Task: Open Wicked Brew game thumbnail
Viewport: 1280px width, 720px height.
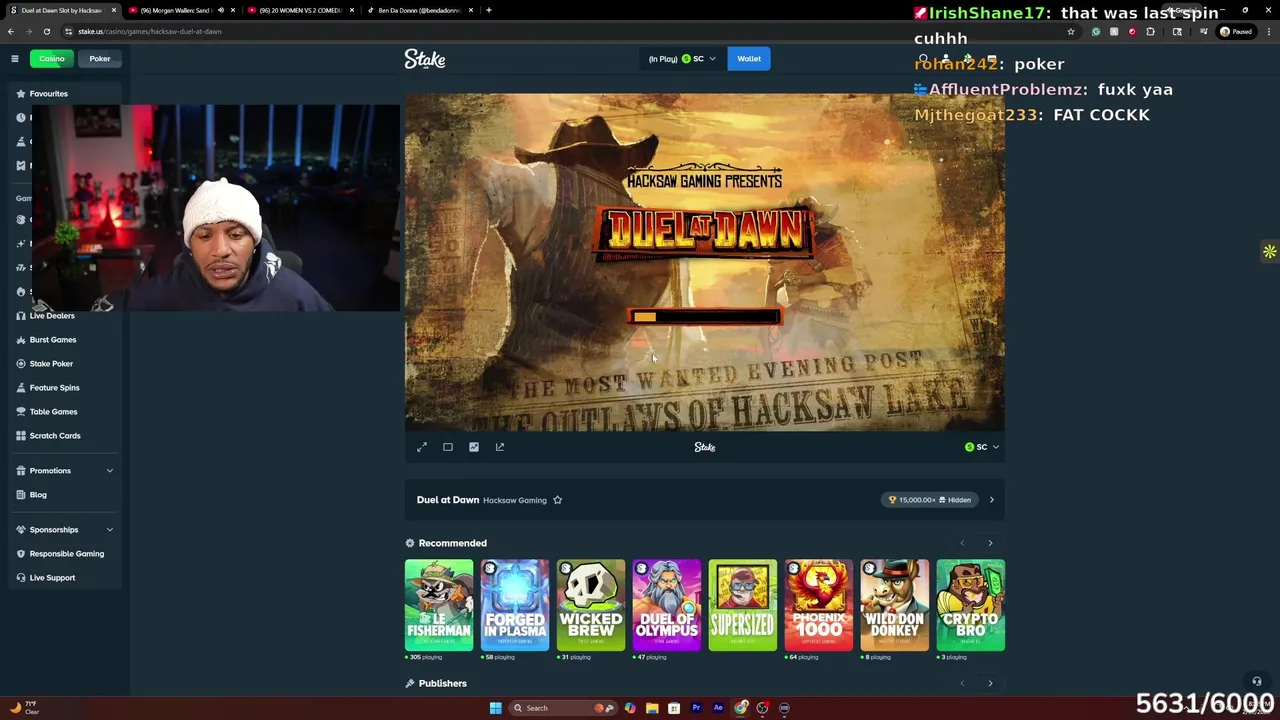Action: (x=591, y=605)
